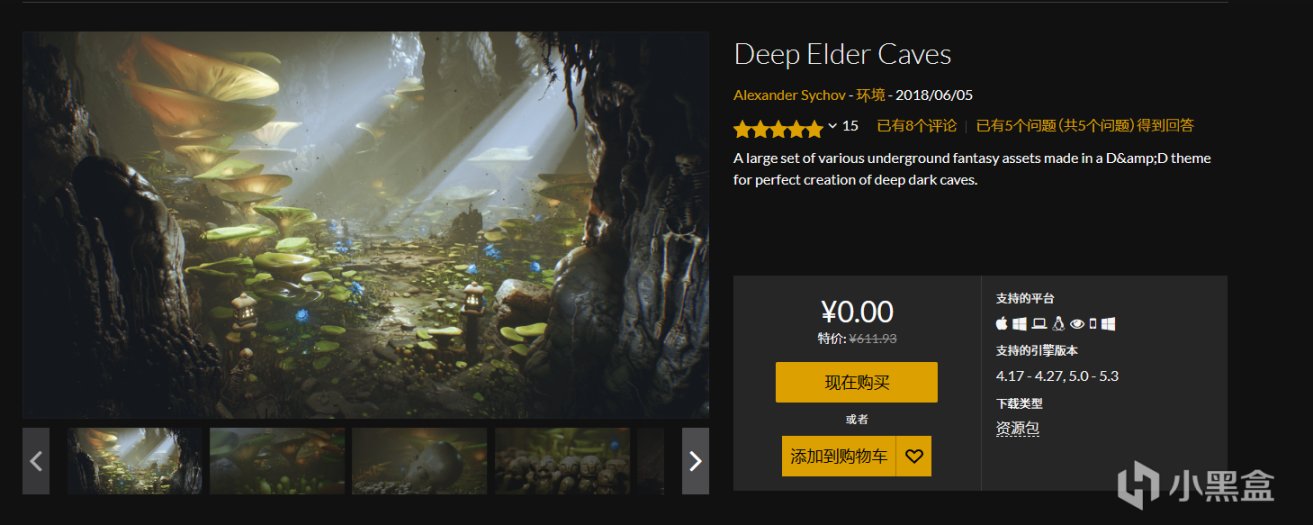Select the skull pile thumbnail
1313x525 pixels.
click(x=562, y=461)
